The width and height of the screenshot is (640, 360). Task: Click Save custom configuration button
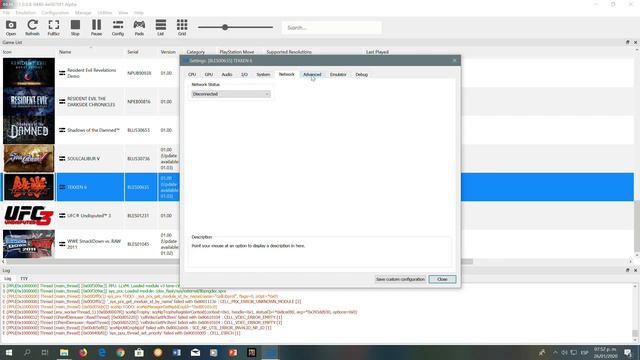[400, 279]
